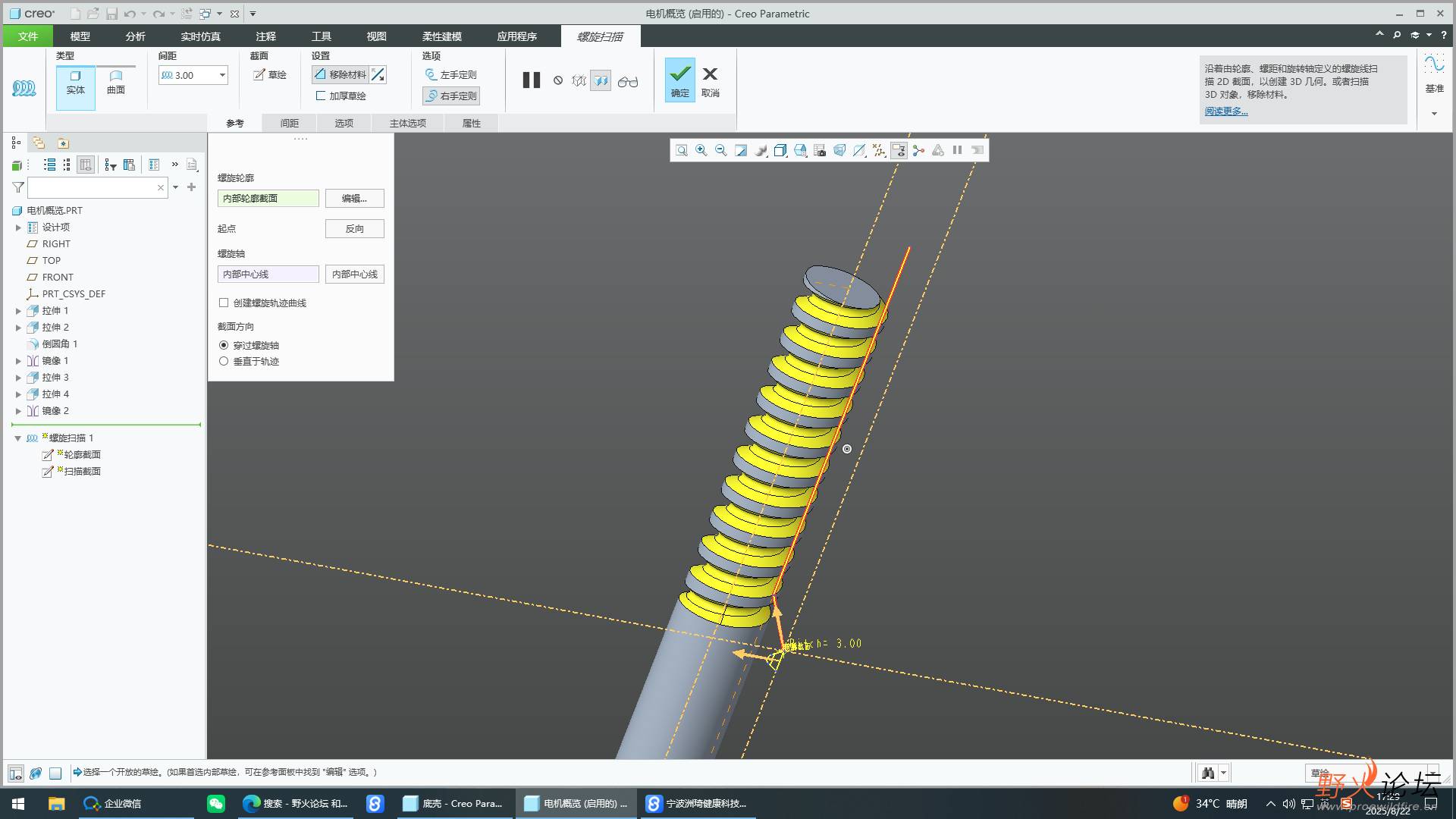Open WeChat from the Windows taskbar

point(216,804)
